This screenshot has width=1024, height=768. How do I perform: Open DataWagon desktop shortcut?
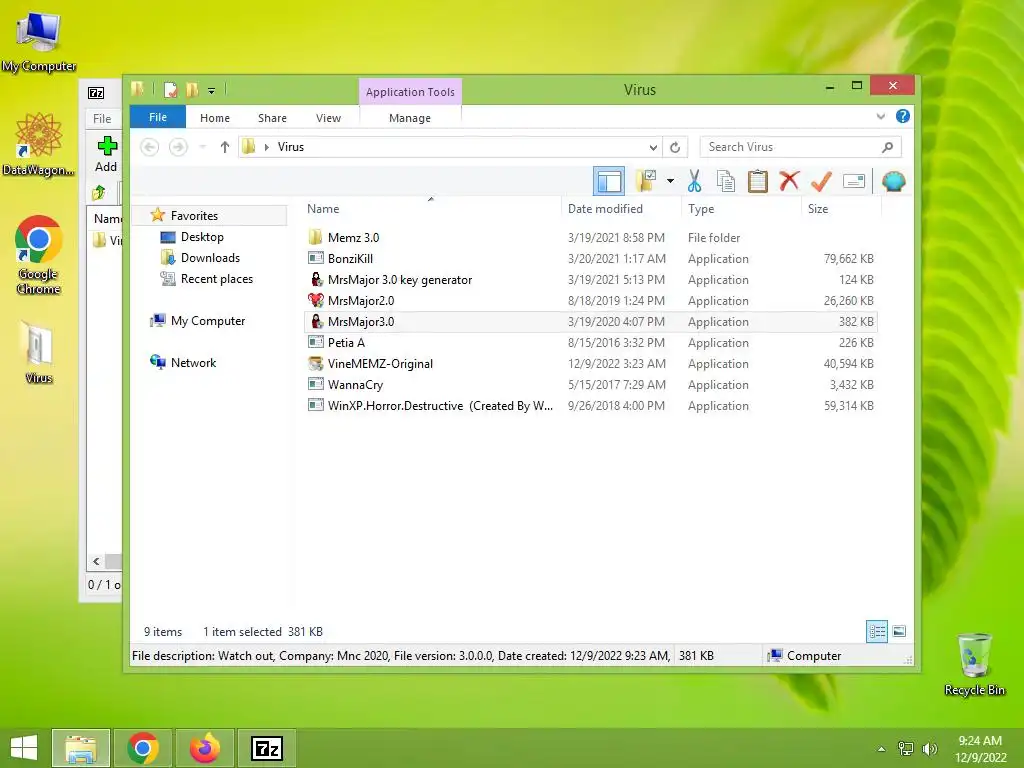[x=39, y=145]
